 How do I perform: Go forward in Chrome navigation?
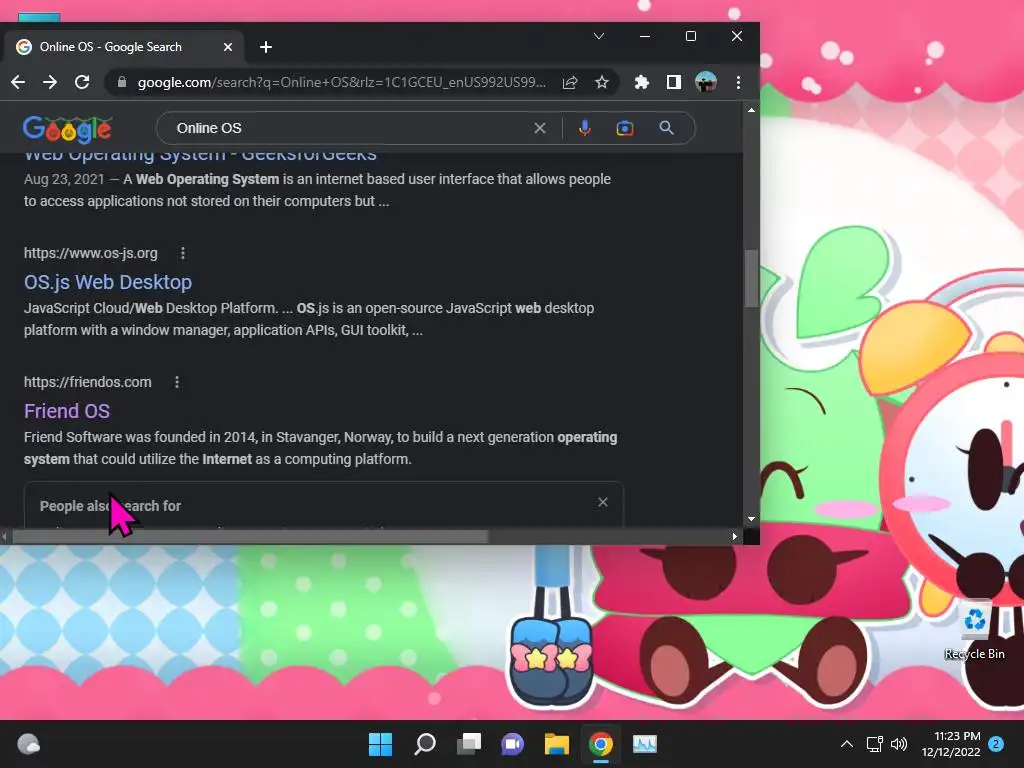(x=50, y=82)
